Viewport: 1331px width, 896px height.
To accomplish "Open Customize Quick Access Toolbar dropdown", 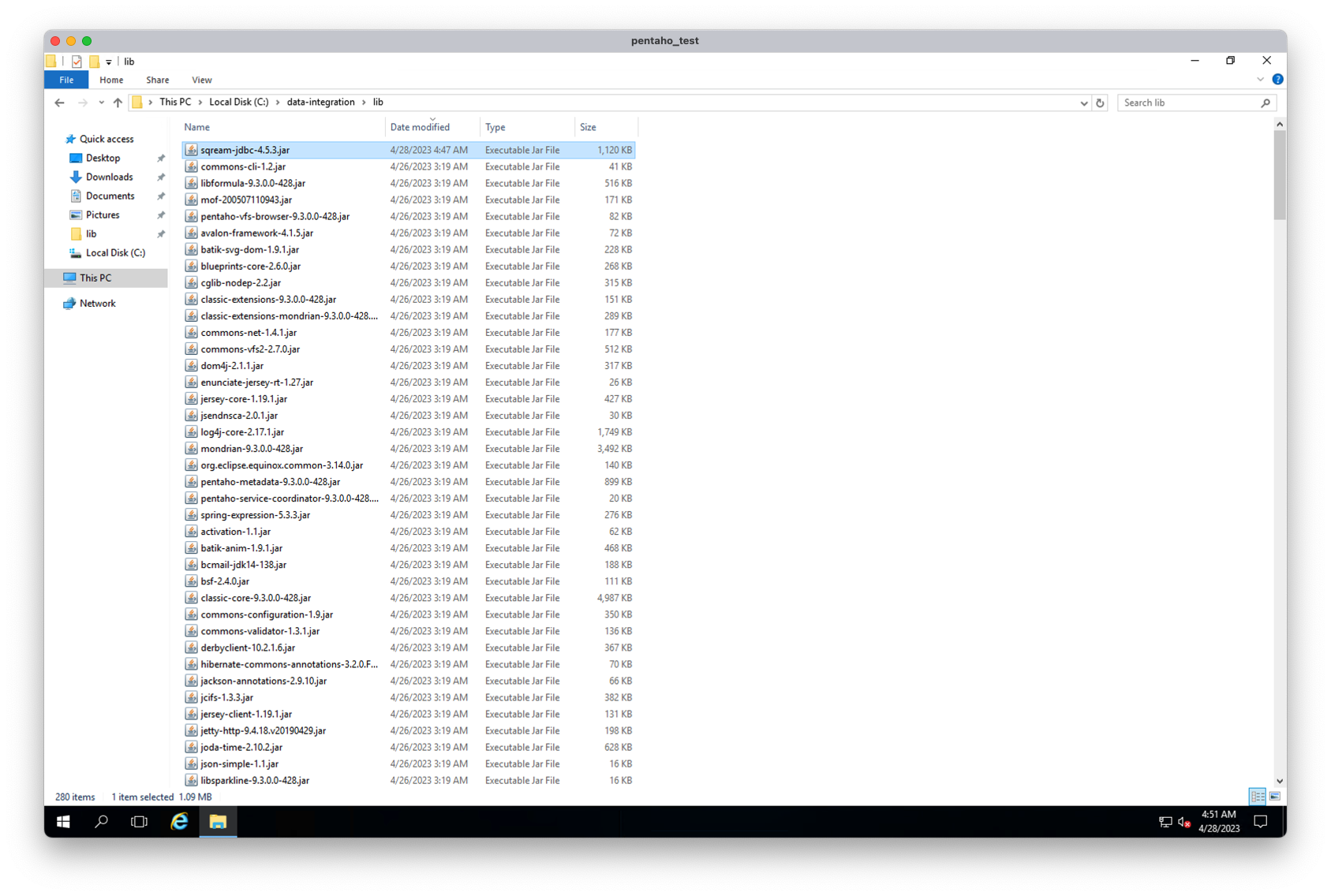I will coord(109,62).
